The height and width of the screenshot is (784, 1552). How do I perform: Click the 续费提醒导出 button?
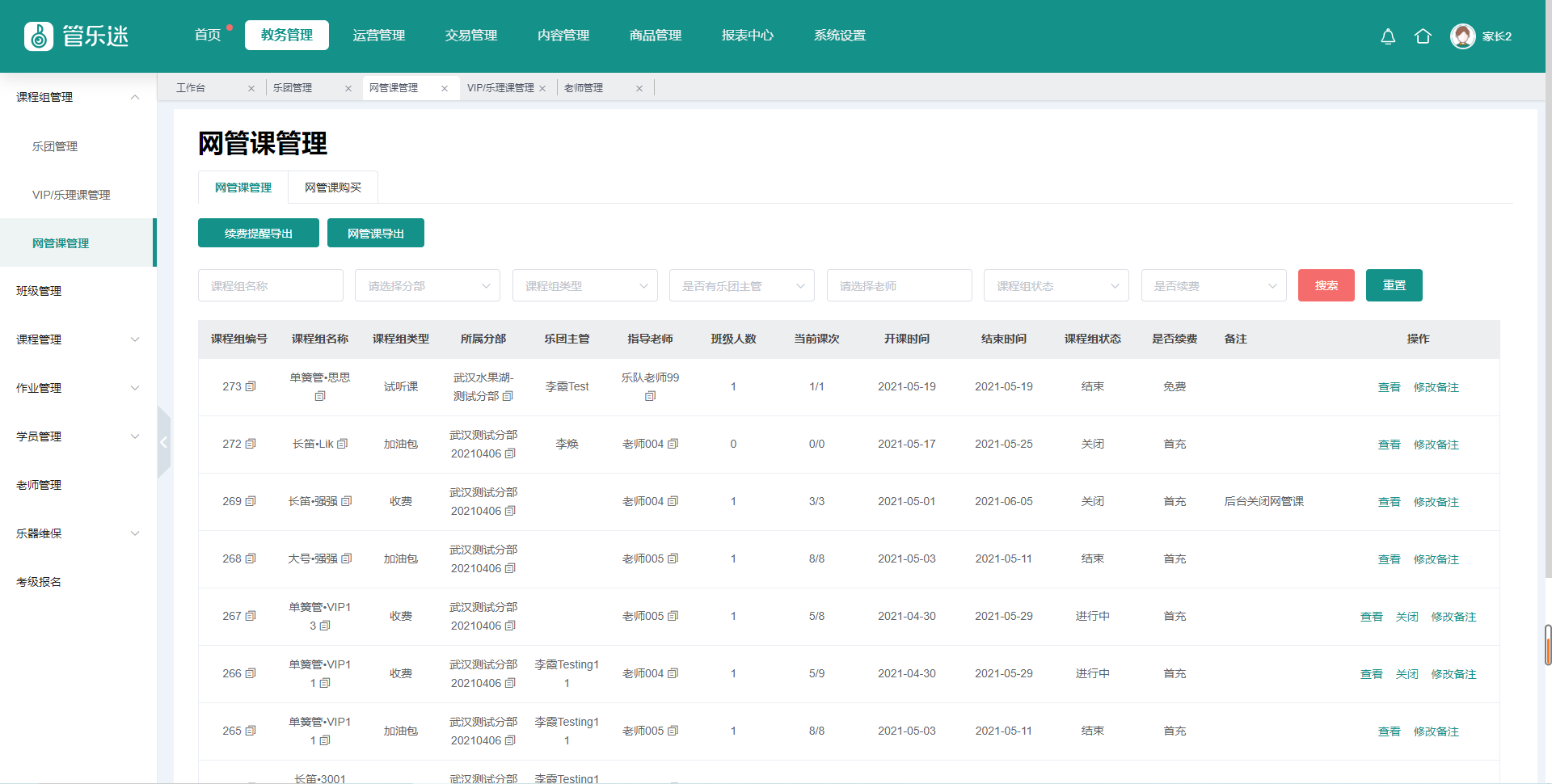click(x=258, y=234)
